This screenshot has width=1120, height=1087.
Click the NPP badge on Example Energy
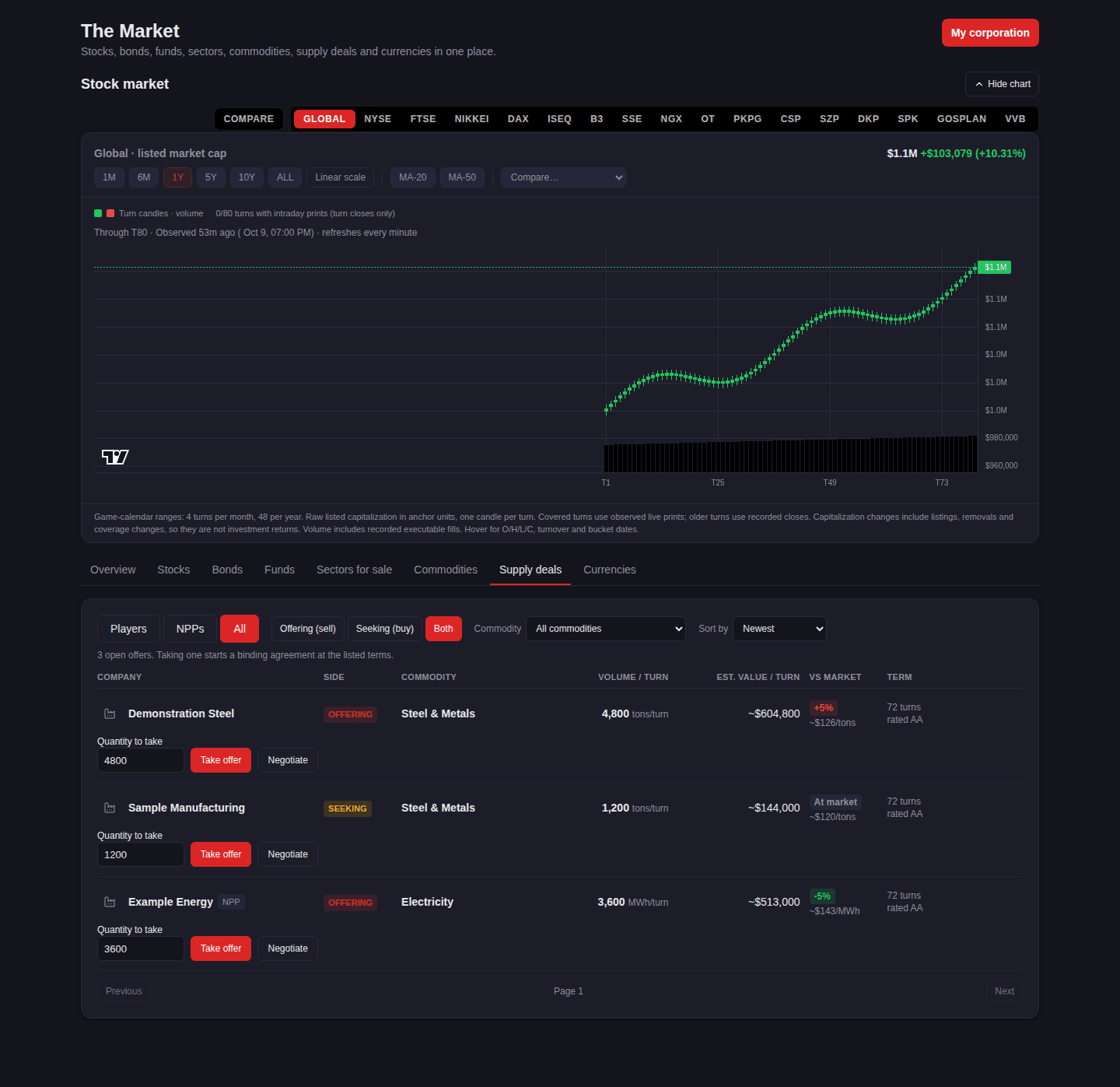[231, 902]
